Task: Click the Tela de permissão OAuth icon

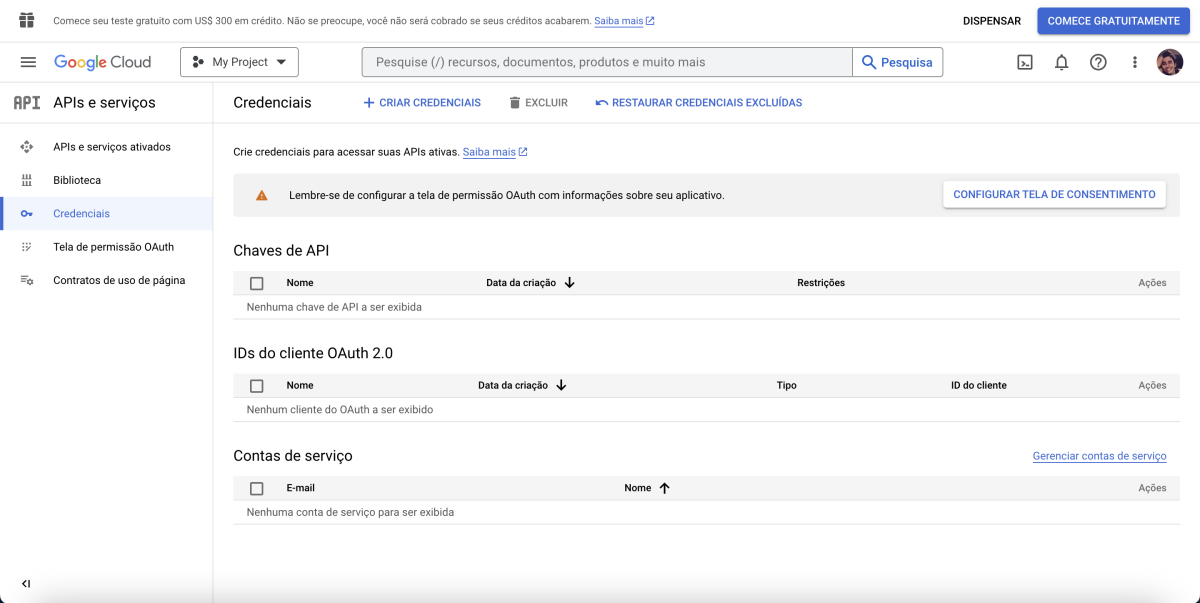Action: pyautogui.click(x=27, y=247)
